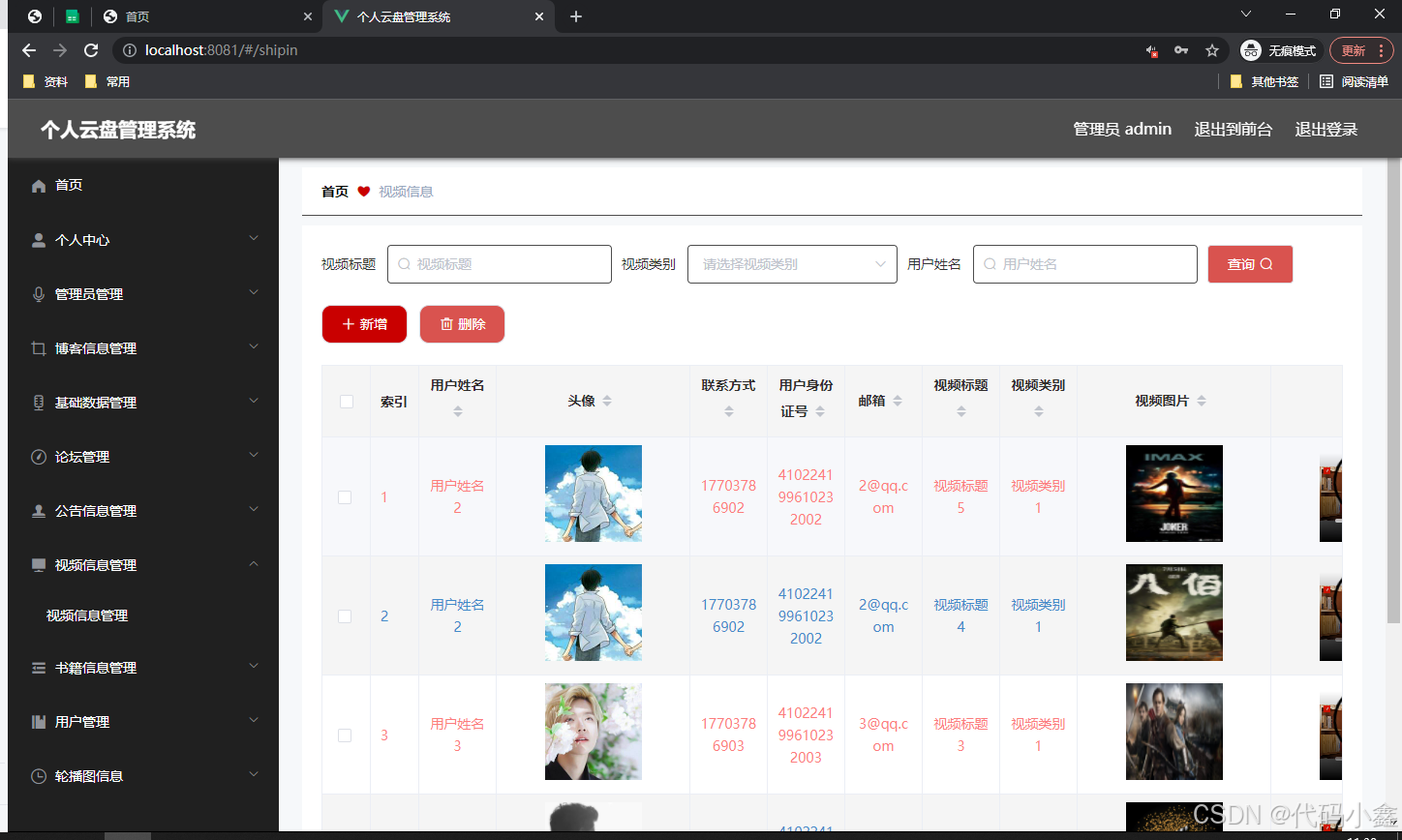This screenshot has height=840, width=1402.
Task: Expand 博客信息管理 menu chevron
Action: click(254, 346)
